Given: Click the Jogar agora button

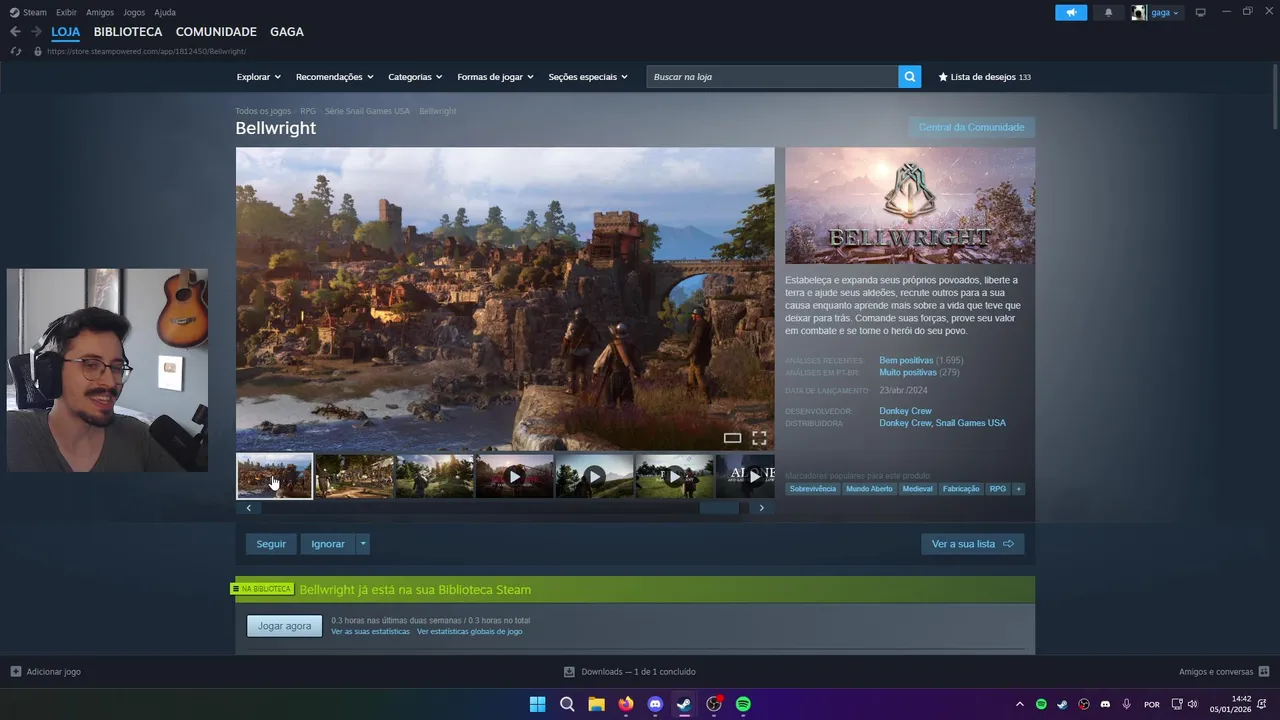Looking at the screenshot, I should coord(285,626).
